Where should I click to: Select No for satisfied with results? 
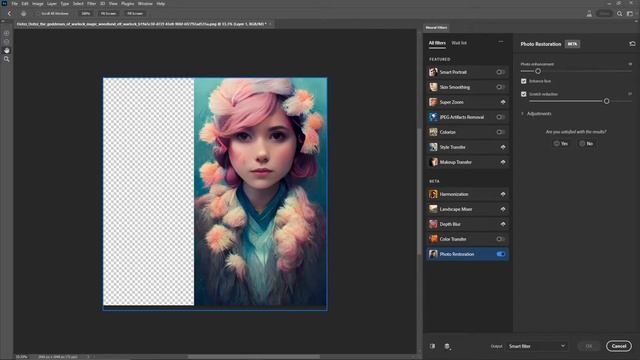click(x=586, y=144)
